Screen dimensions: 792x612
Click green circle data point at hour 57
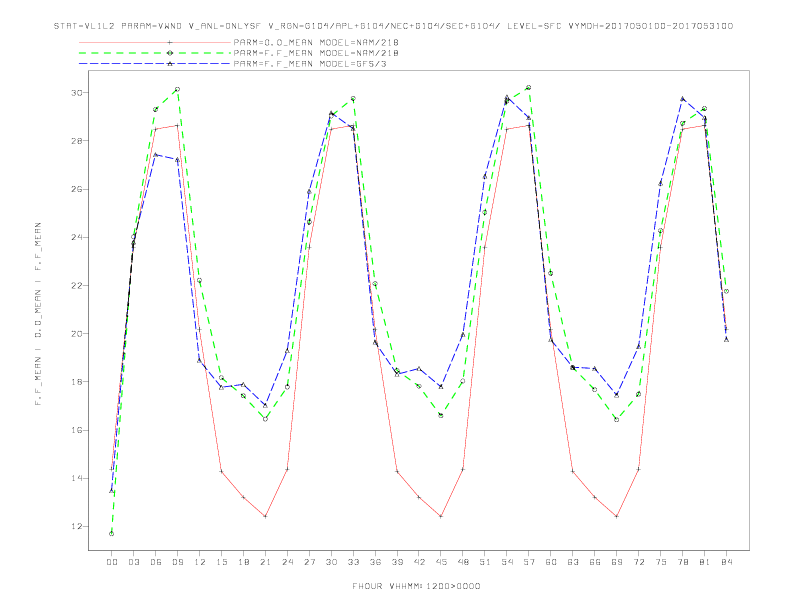[x=529, y=88]
